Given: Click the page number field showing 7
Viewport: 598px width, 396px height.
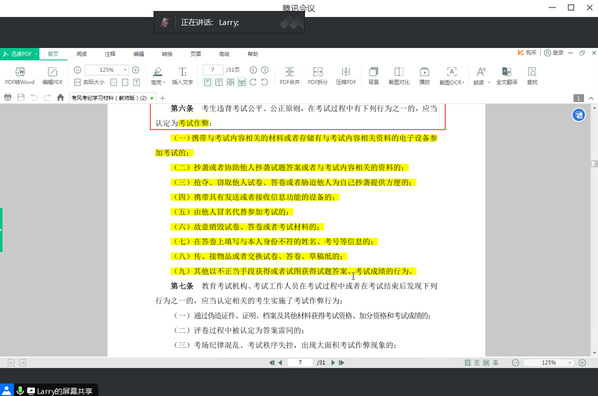Looking at the screenshot, I should [x=213, y=70].
